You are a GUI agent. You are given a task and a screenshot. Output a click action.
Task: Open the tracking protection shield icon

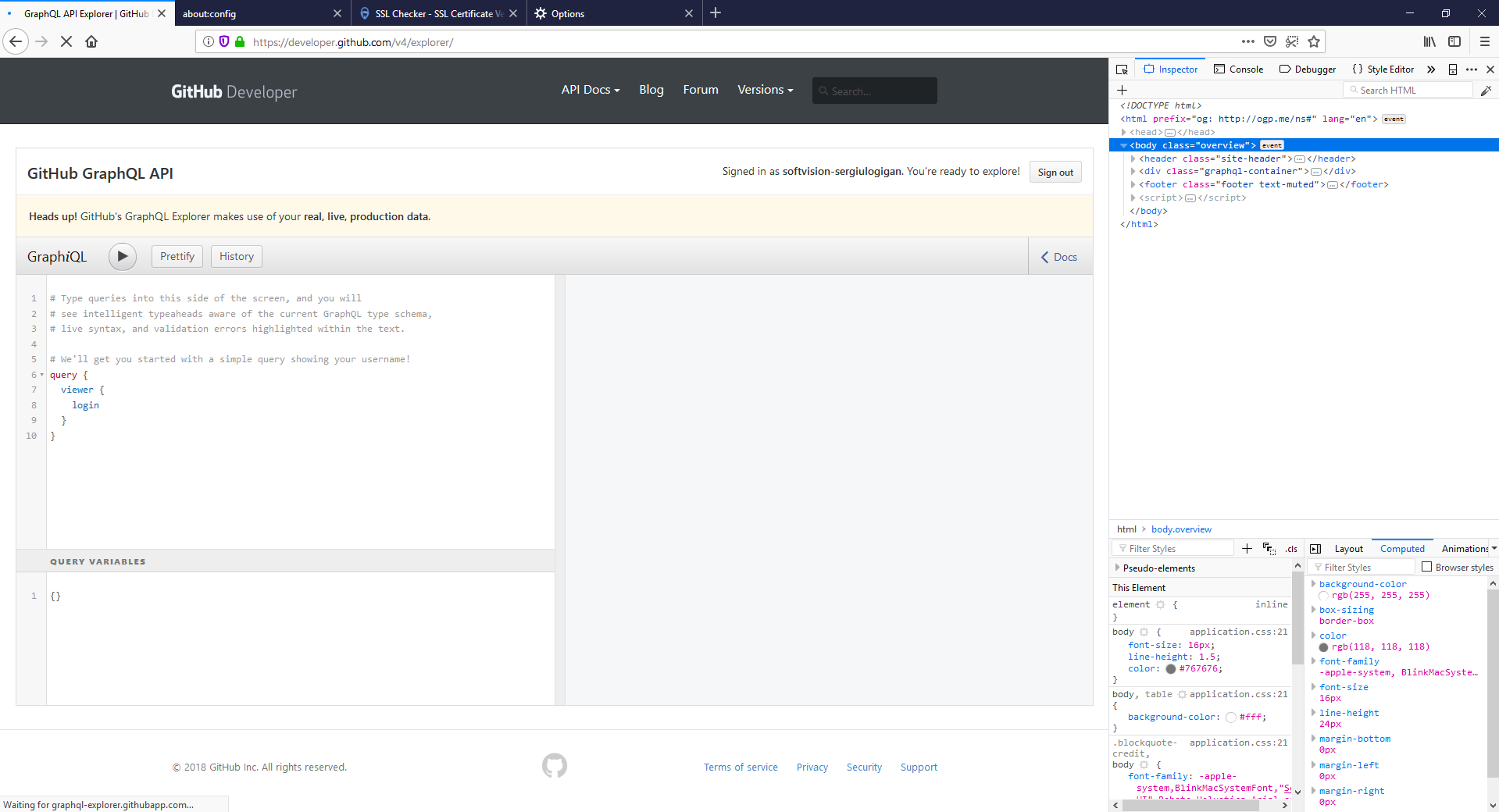pos(224,41)
